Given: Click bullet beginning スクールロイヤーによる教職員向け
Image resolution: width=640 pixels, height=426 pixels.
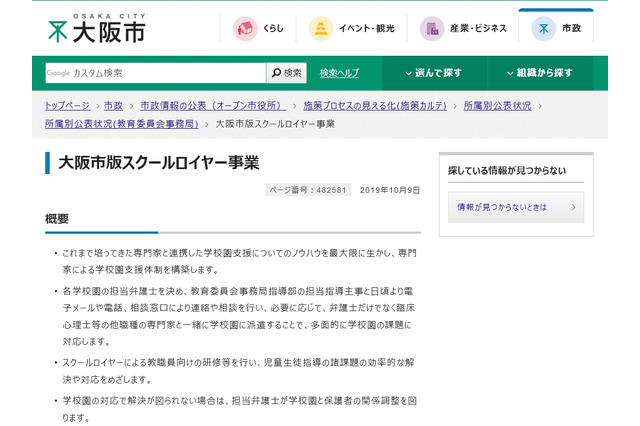Looking at the screenshot, I should (x=238, y=371).
